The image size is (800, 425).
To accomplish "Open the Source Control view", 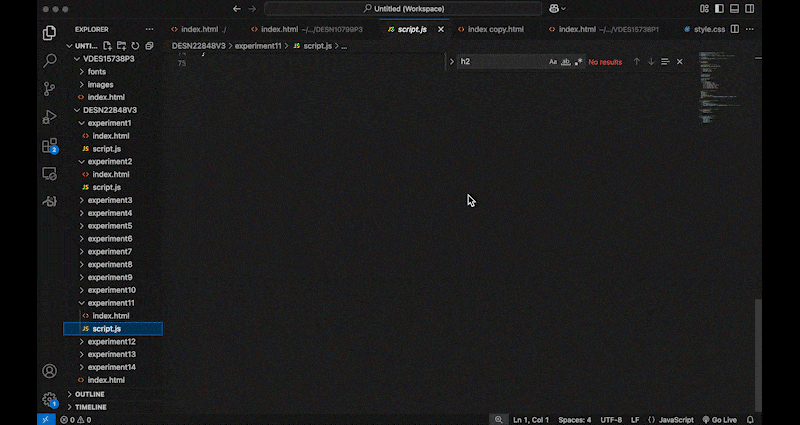I will pyautogui.click(x=49, y=89).
